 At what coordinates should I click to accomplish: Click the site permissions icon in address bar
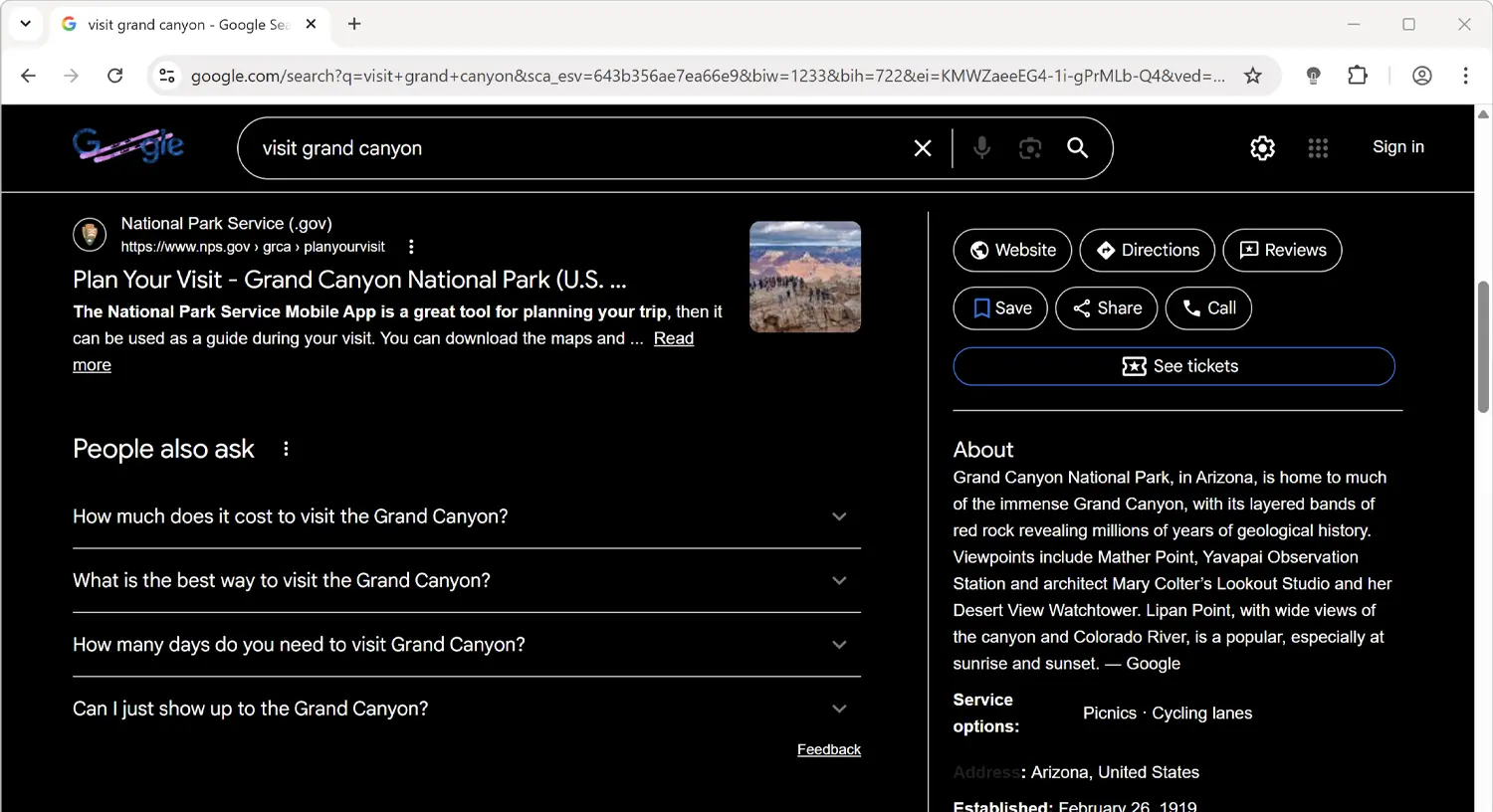(167, 75)
